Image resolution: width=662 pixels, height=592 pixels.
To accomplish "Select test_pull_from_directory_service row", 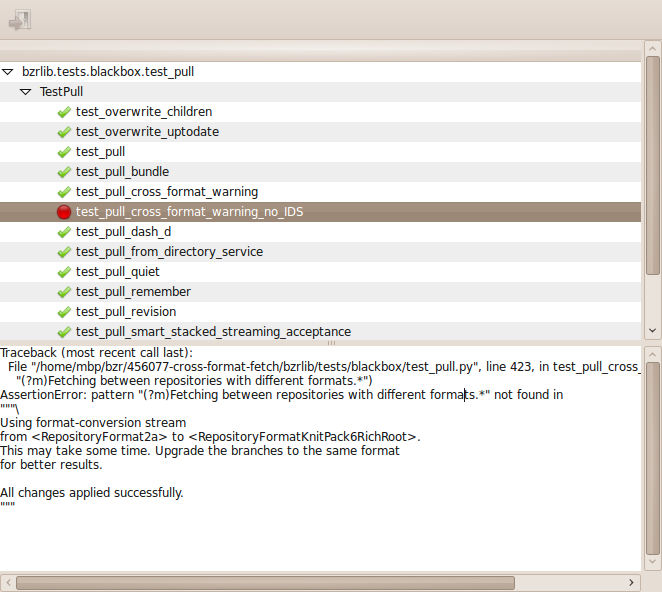I will [320, 252].
